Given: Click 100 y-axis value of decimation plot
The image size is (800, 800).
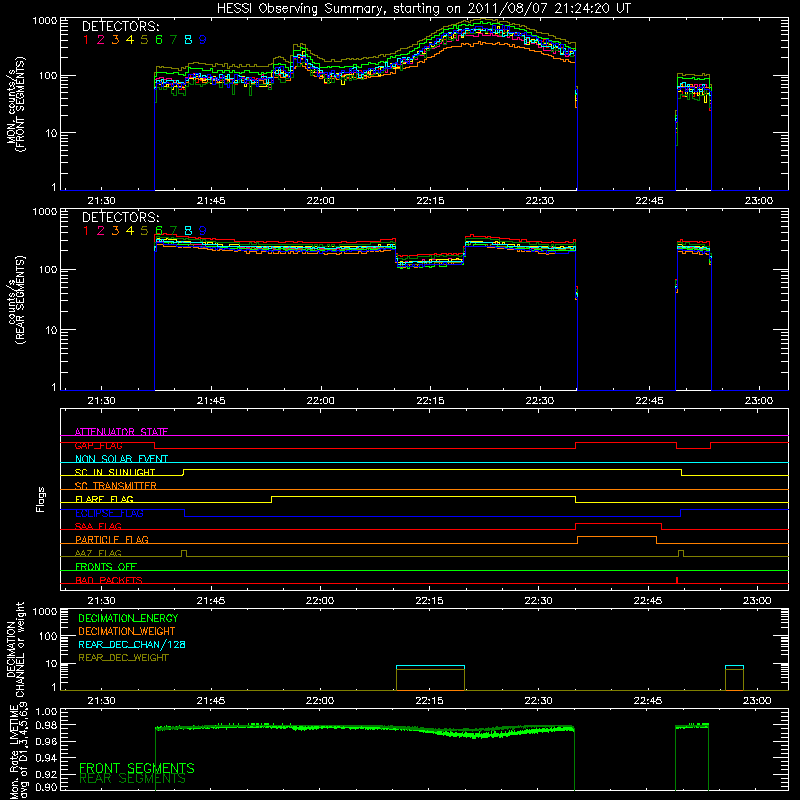Looking at the screenshot, I should [x=48, y=636].
